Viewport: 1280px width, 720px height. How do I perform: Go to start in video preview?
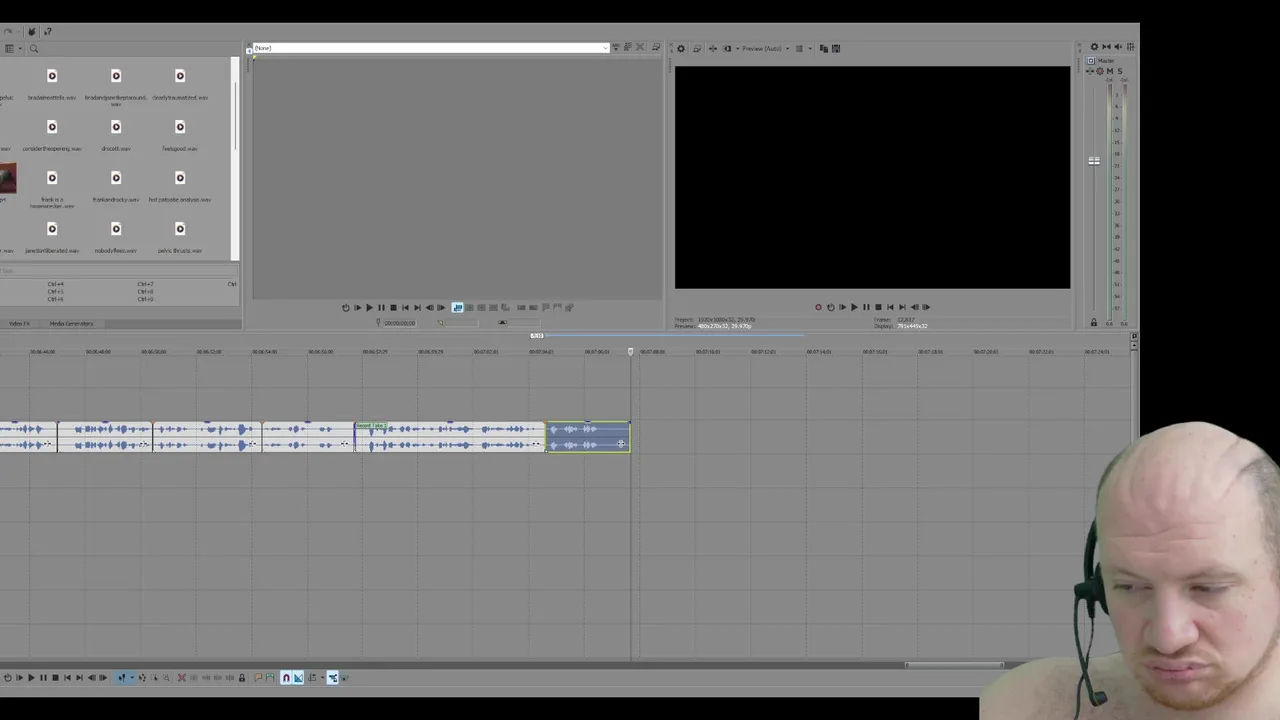click(x=890, y=307)
